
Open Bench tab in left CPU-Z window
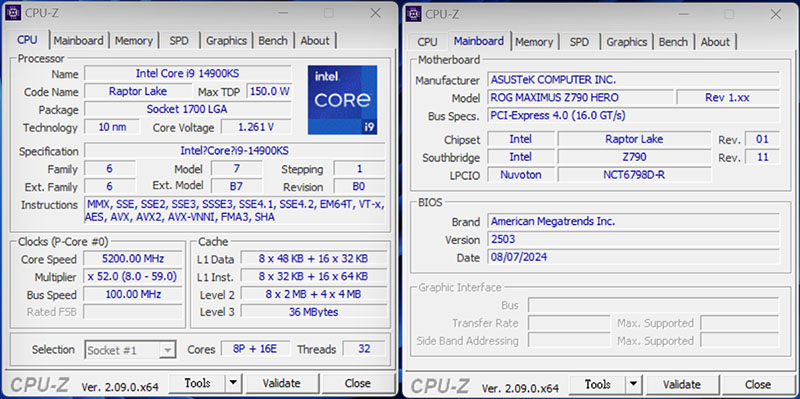(273, 40)
